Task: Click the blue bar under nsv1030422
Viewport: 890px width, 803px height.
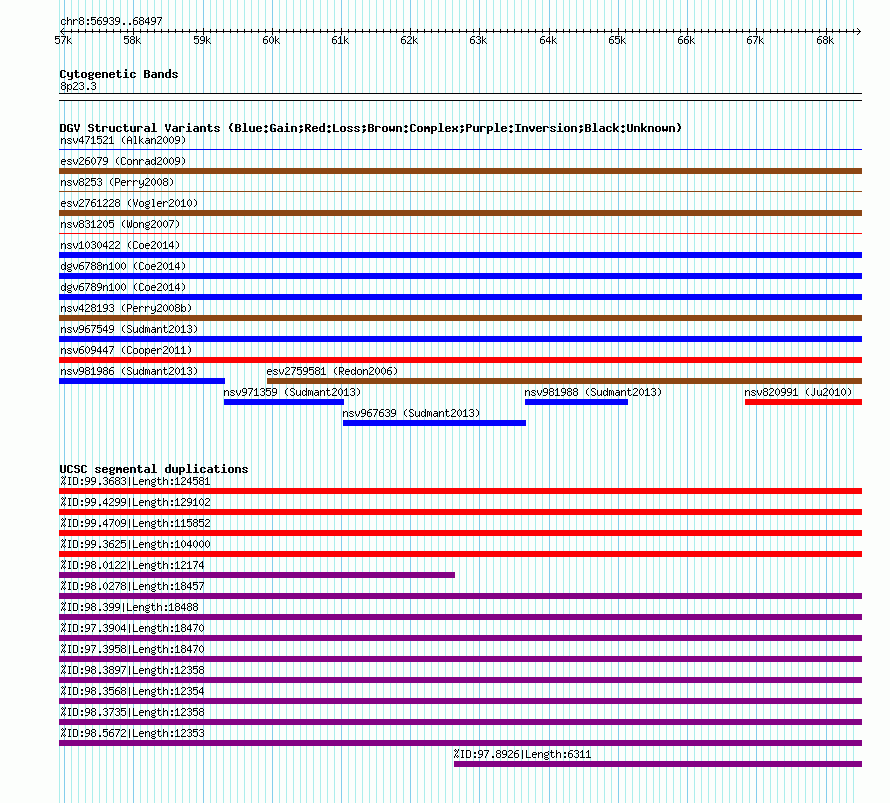Action: (460, 255)
